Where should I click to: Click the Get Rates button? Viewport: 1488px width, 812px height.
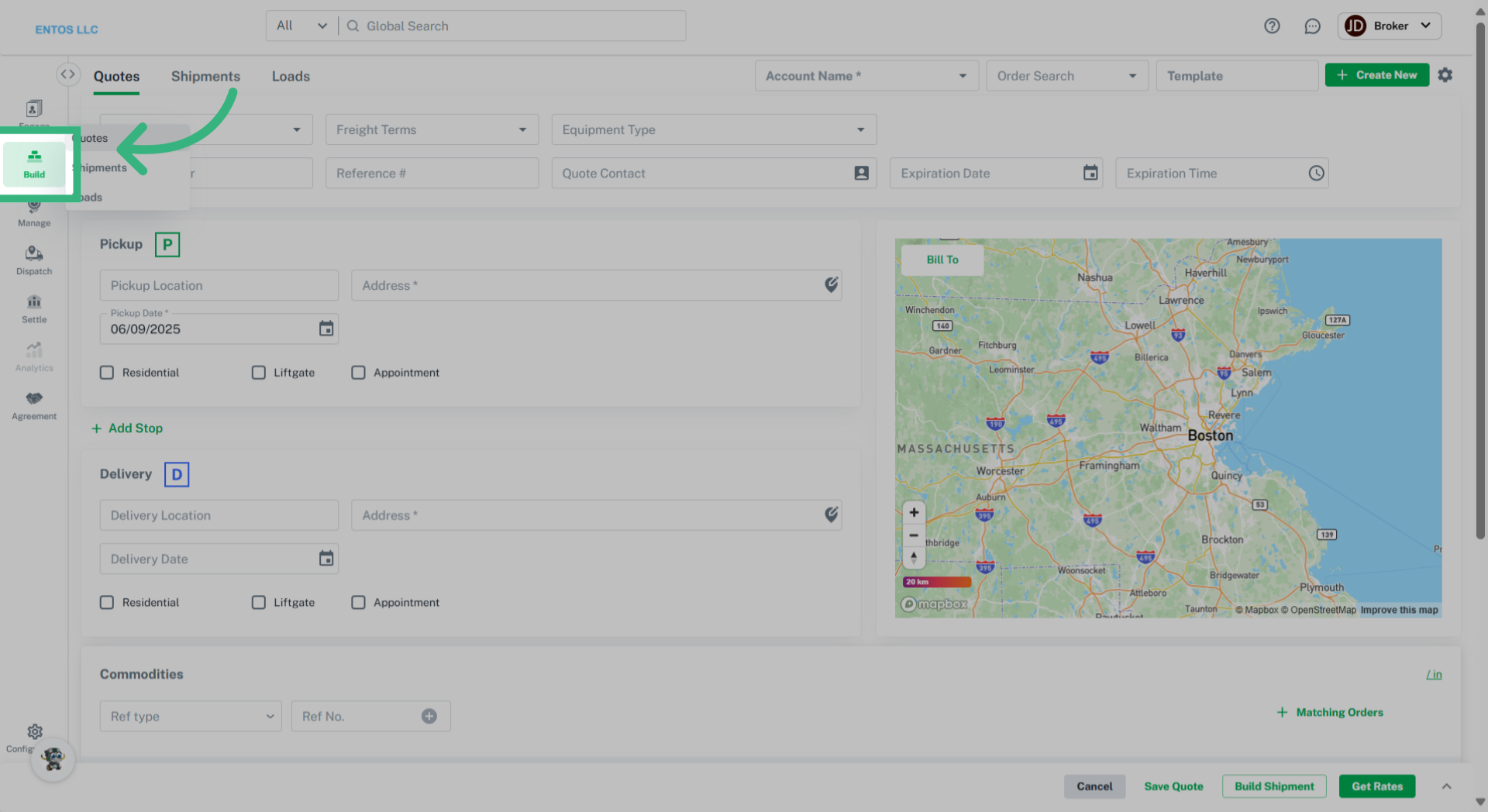[1376, 786]
